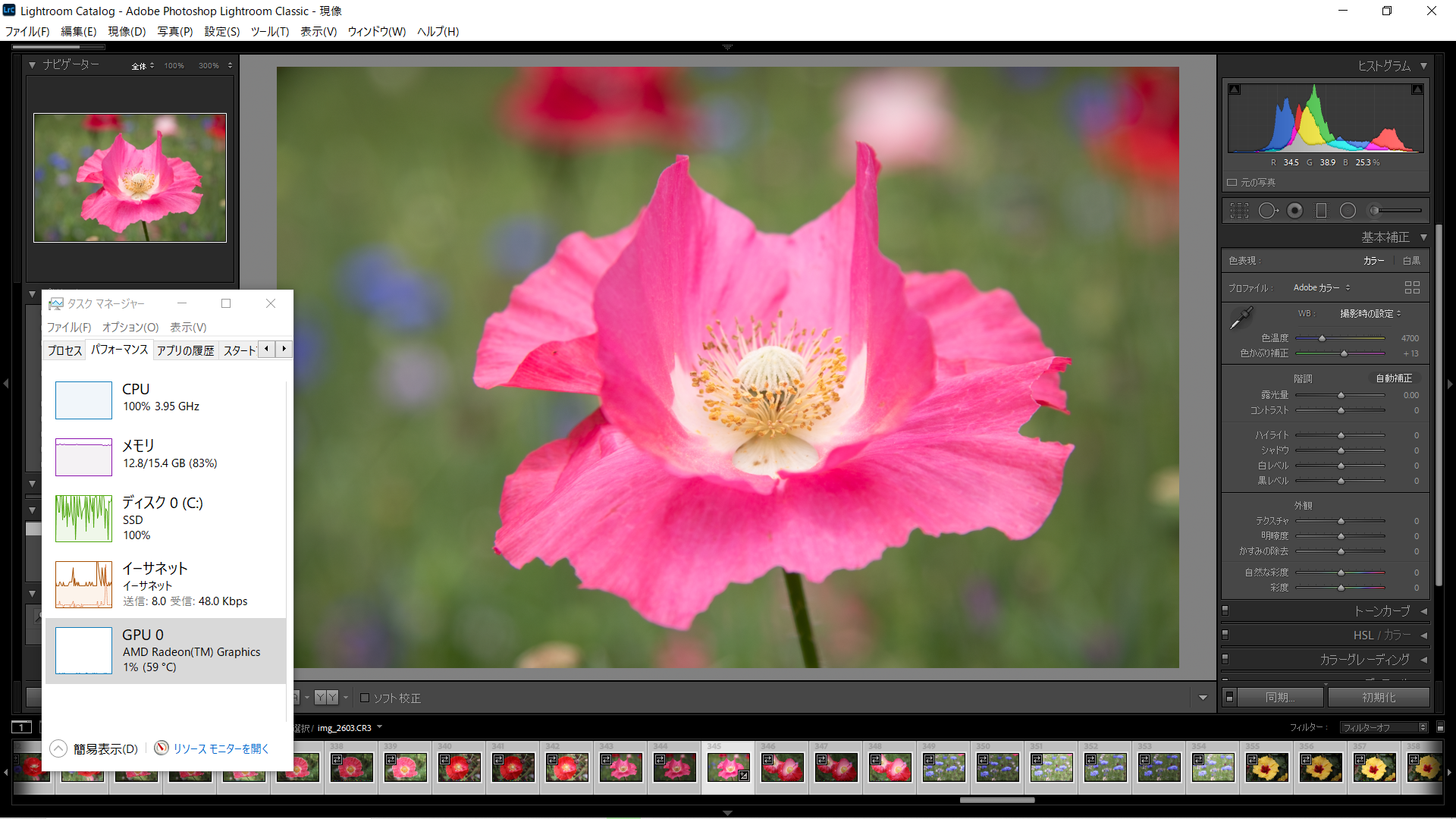Pick the White Balance eyedropper

[1241, 318]
